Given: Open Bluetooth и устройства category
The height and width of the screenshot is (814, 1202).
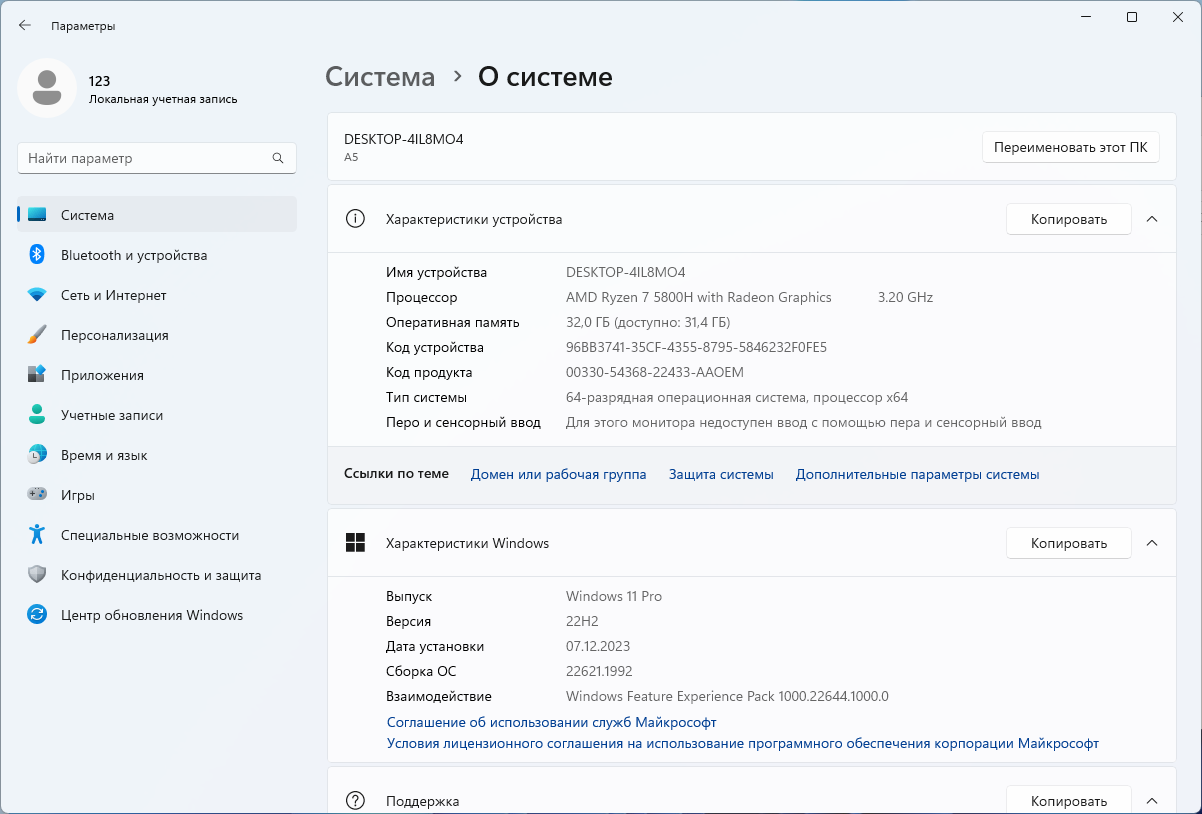Looking at the screenshot, I should point(157,255).
